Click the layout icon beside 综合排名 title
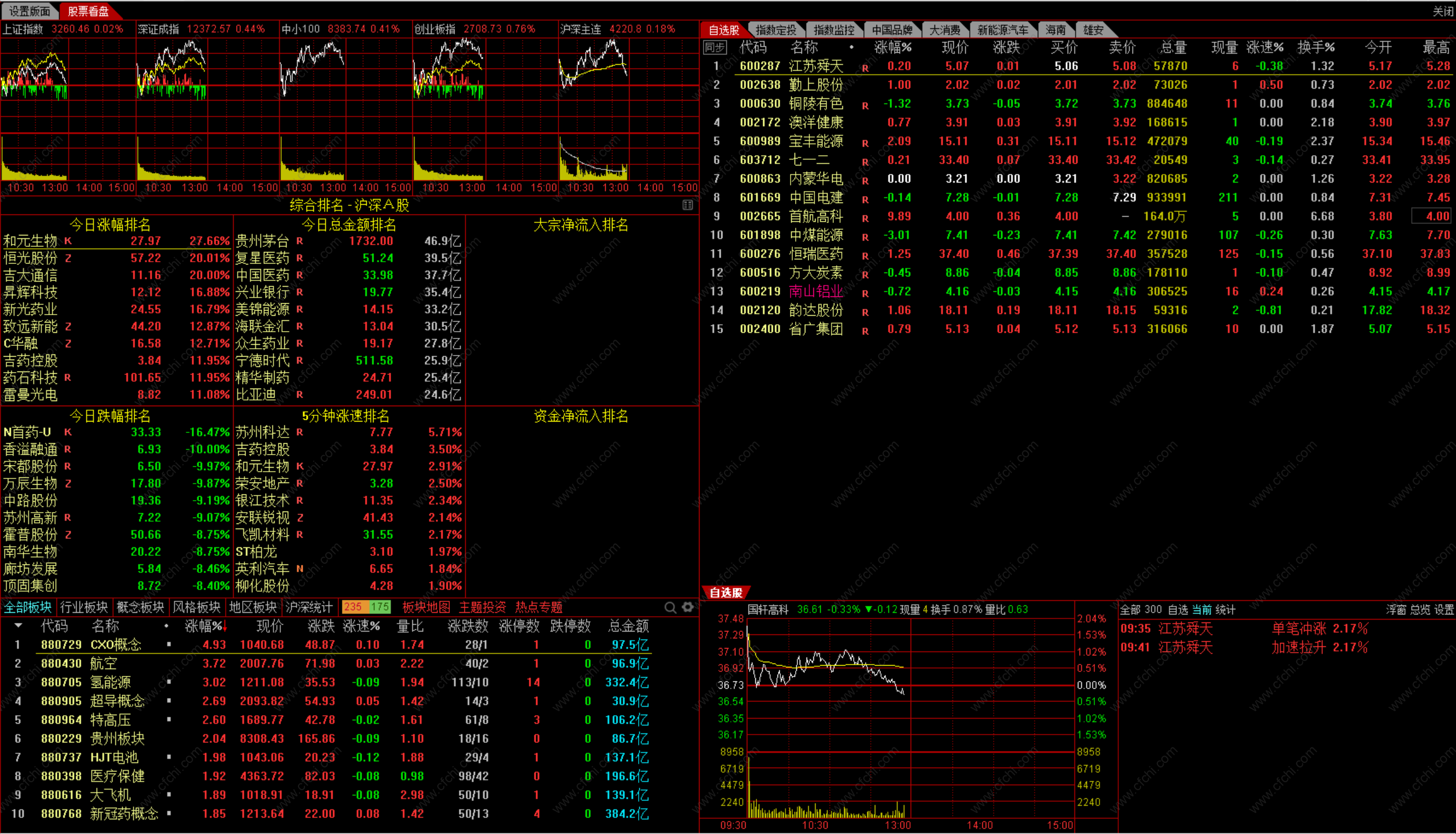The height and width of the screenshot is (834, 1456). (x=688, y=205)
